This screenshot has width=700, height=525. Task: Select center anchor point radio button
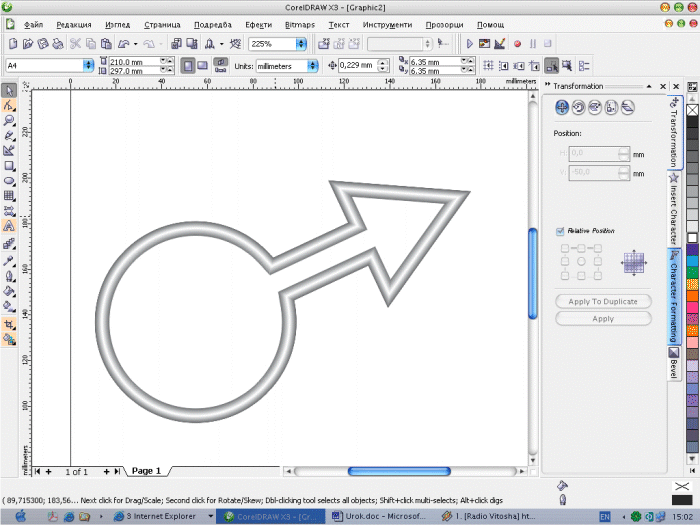[x=581, y=262]
